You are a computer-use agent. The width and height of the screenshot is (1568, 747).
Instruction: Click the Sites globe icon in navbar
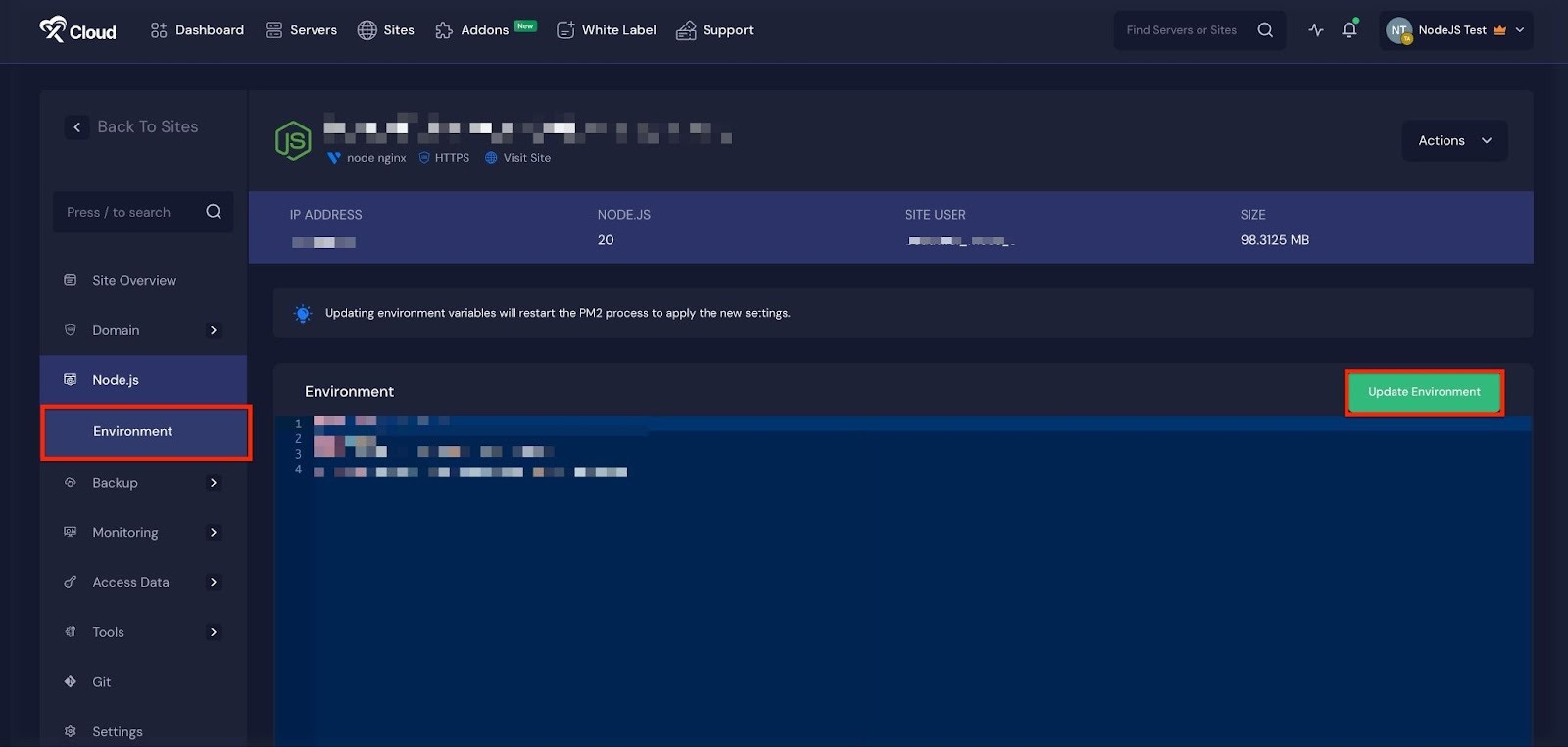point(367,30)
